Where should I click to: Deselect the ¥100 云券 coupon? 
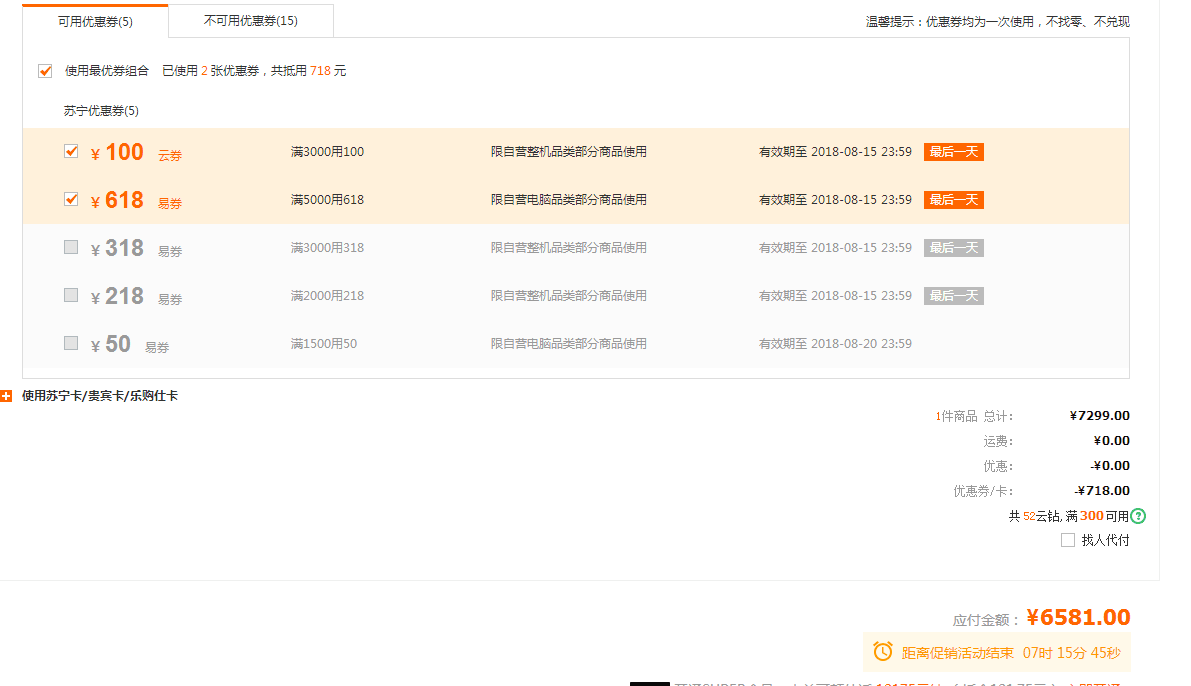tap(71, 150)
